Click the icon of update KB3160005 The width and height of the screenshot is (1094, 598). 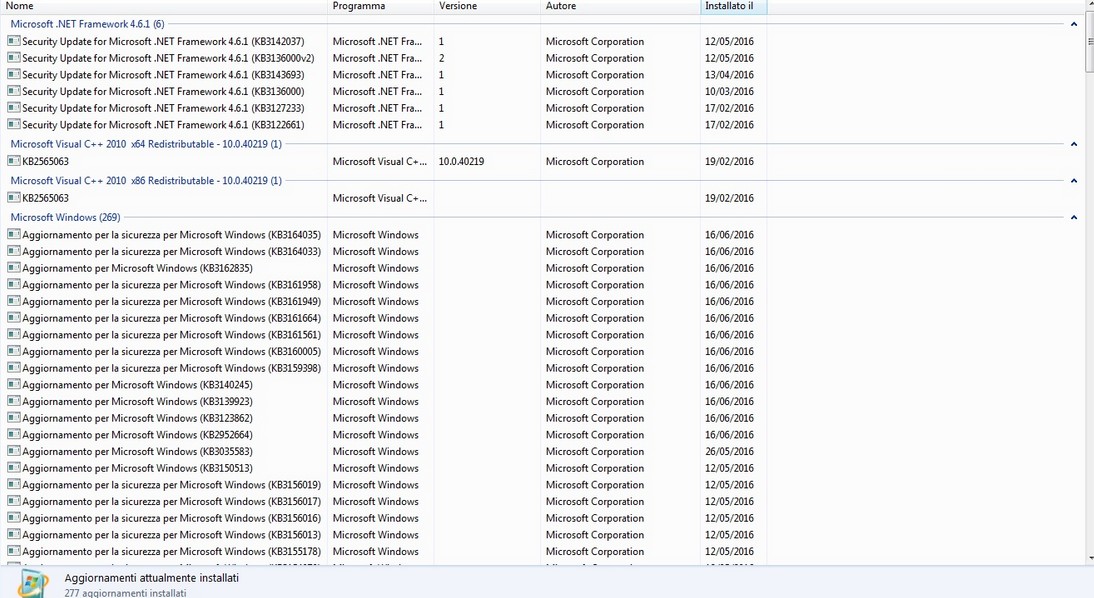pos(13,352)
